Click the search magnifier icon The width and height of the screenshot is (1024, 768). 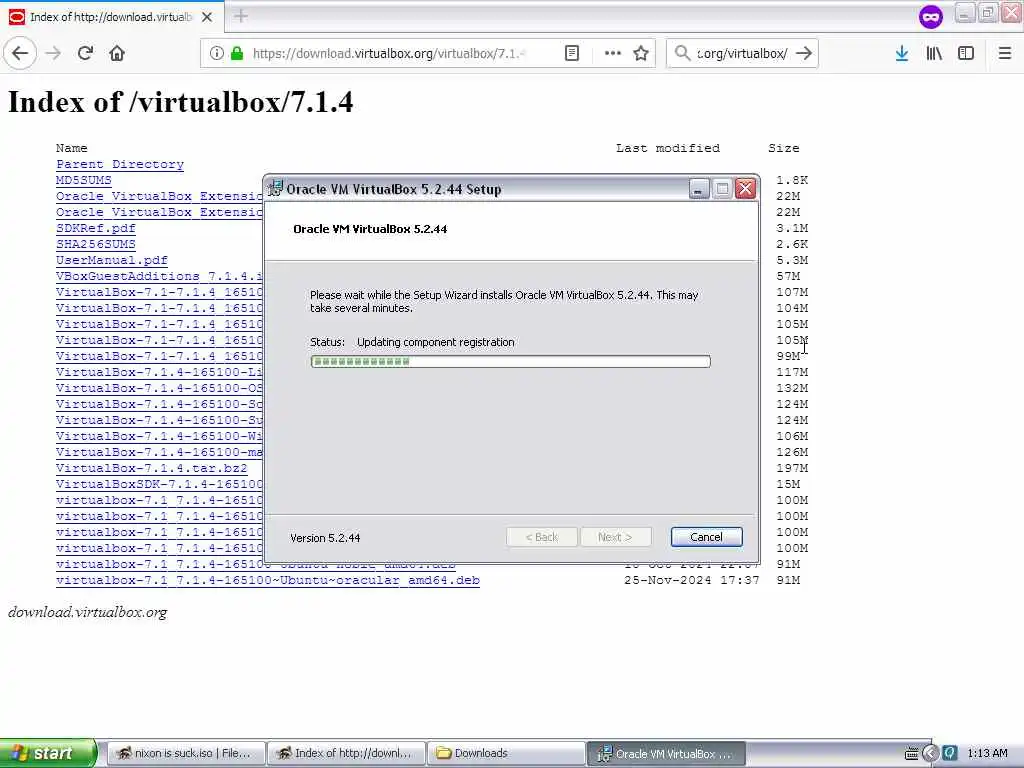(682, 53)
